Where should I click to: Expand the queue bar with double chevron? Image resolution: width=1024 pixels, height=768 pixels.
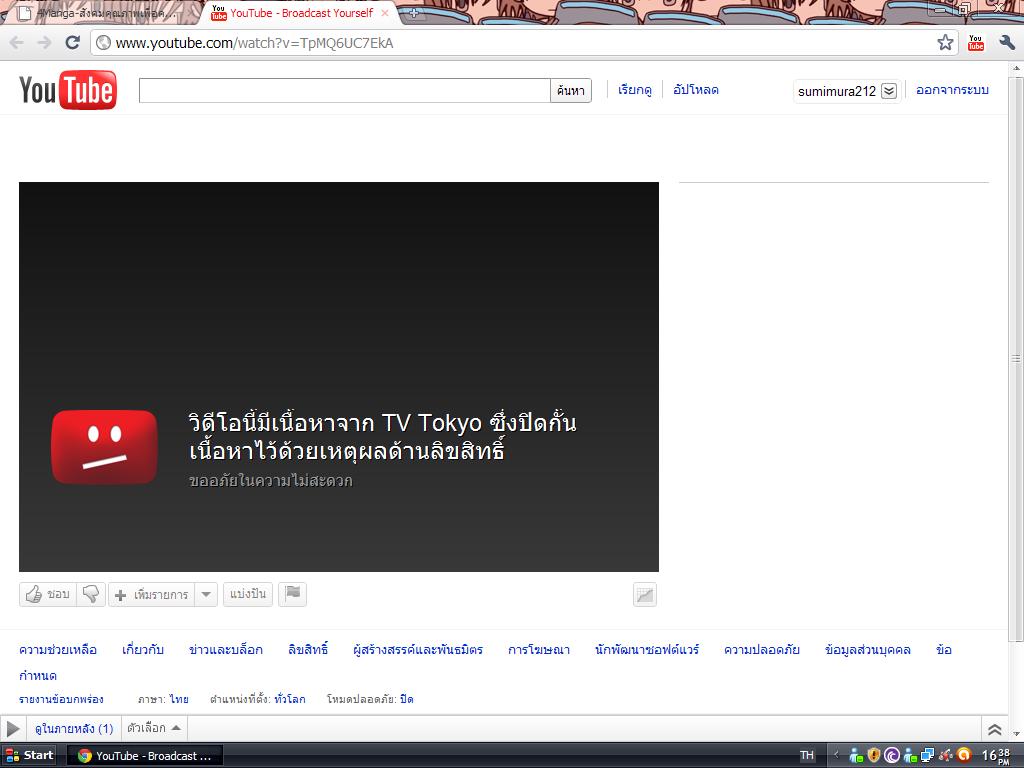(995, 729)
